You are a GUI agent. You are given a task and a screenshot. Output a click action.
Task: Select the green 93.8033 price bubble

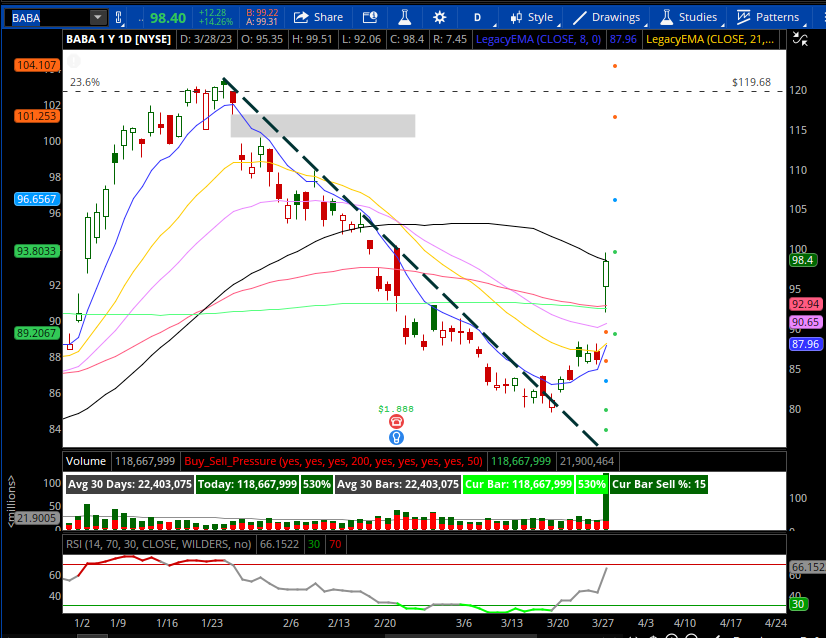click(x=37, y=251)
